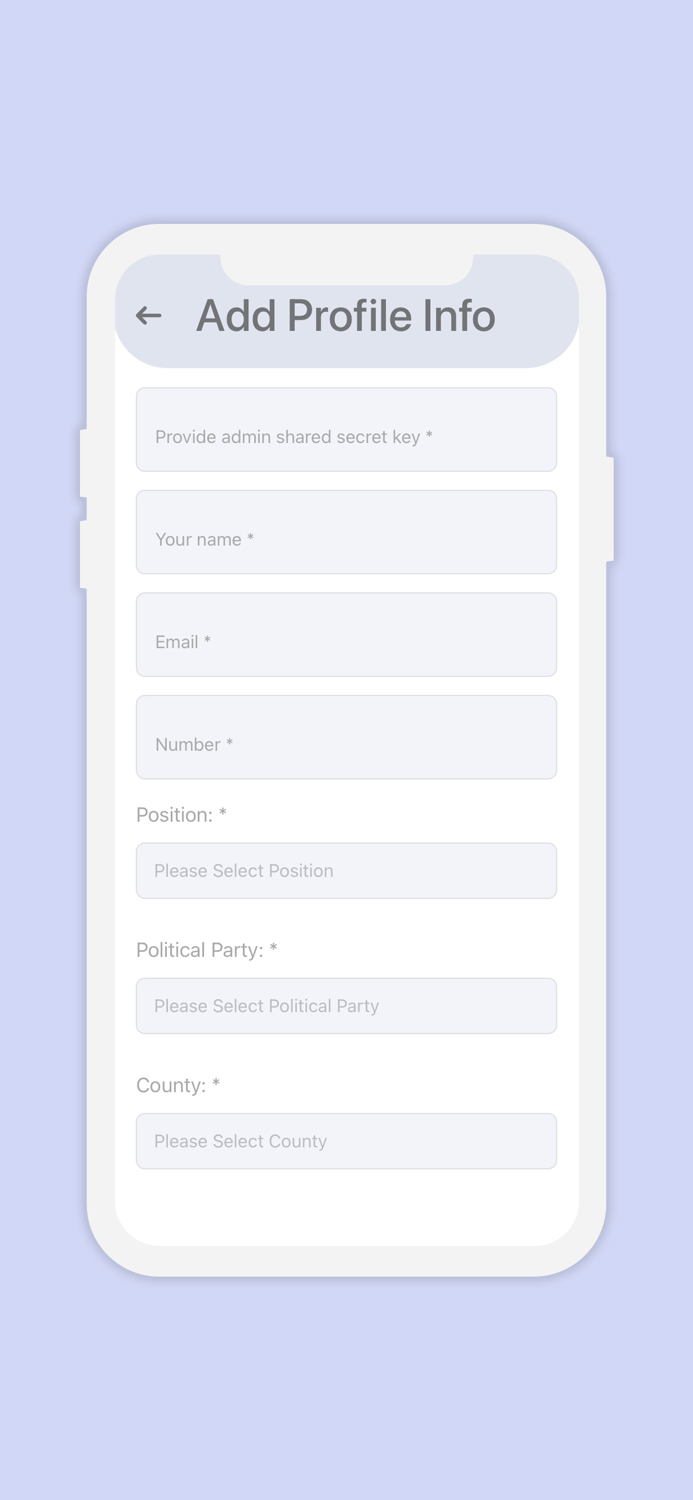The height and width of the screenshot is (1500, 693).
Task: Select the 'Please Select Position' picker
Action: (346, 870)
